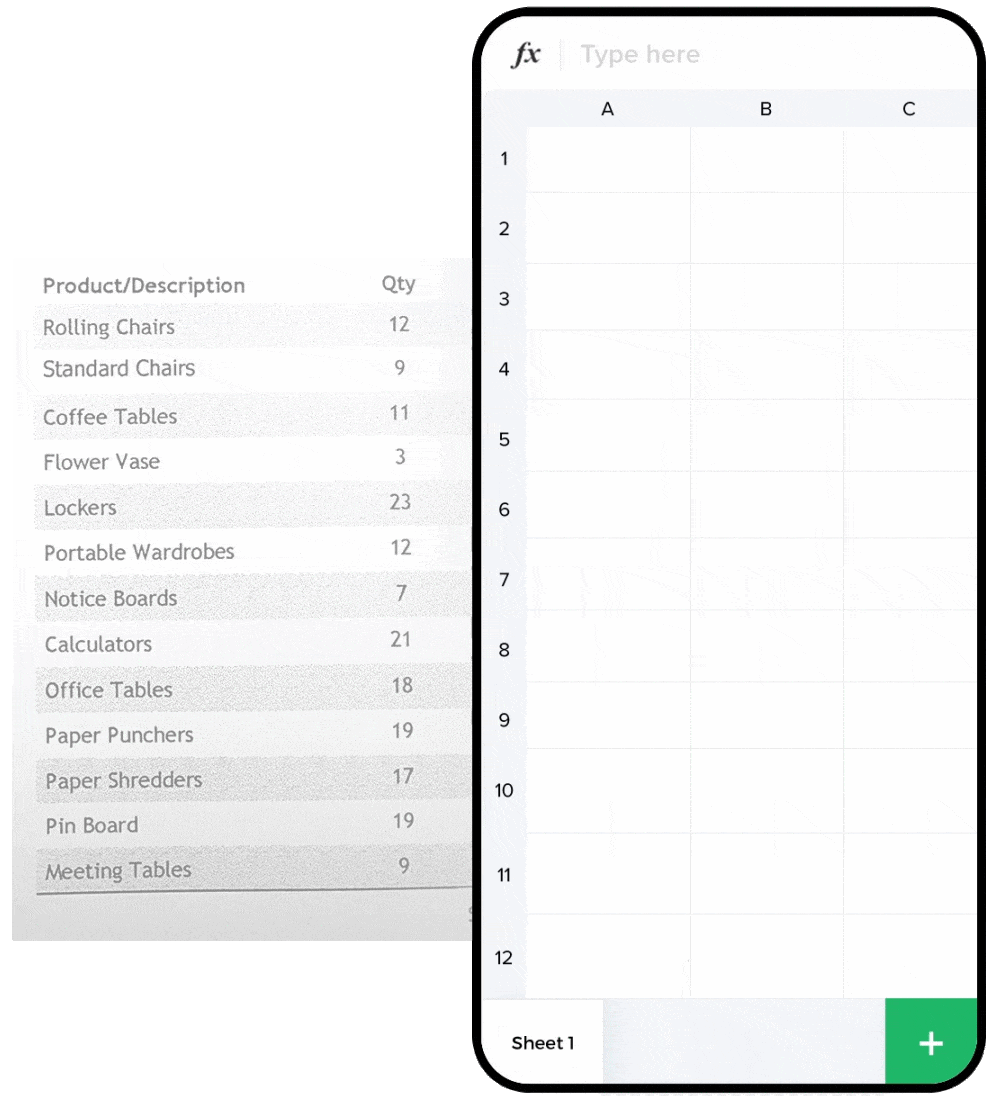Select column B header
Image resolution: width=1000 pixels, height=1100 pixels.
coord(766,109)
